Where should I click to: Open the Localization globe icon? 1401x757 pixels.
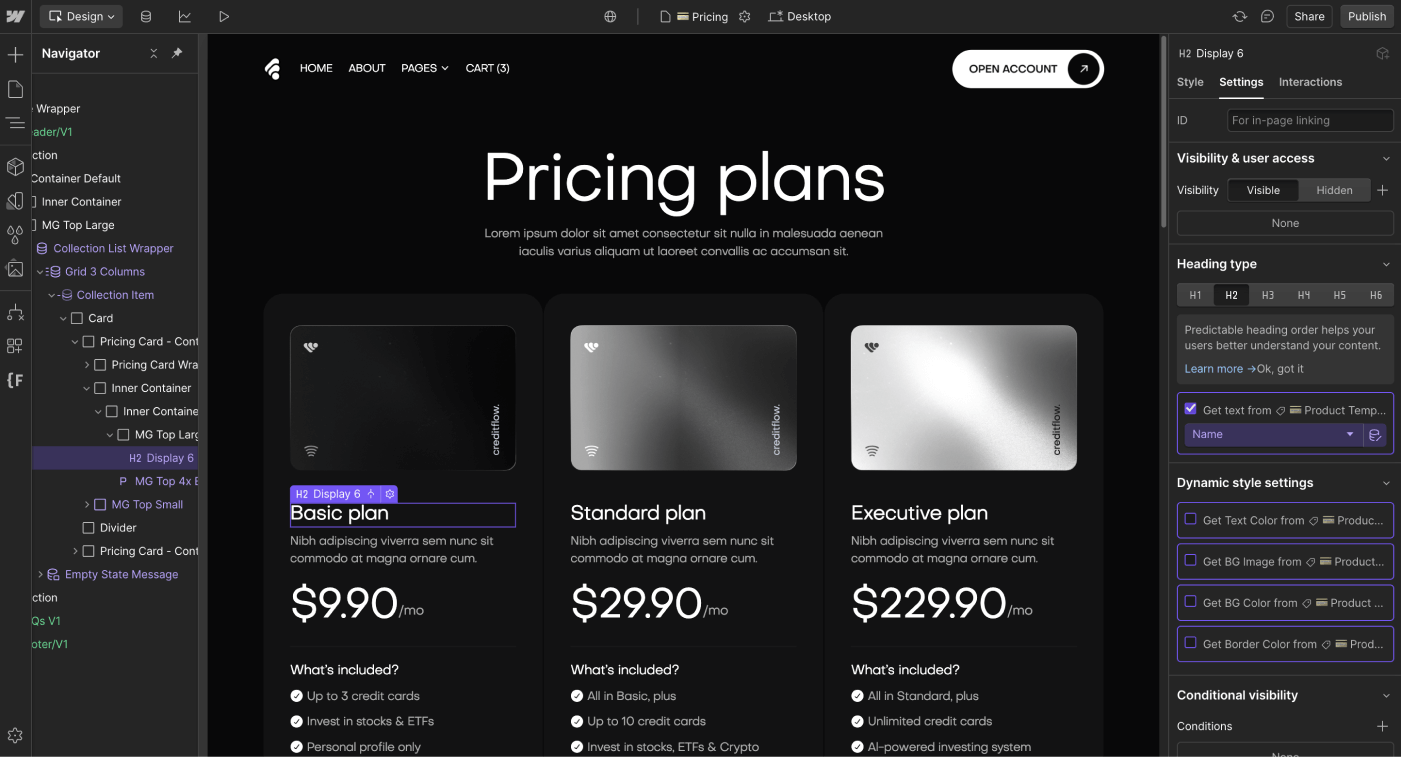point(610,16)
